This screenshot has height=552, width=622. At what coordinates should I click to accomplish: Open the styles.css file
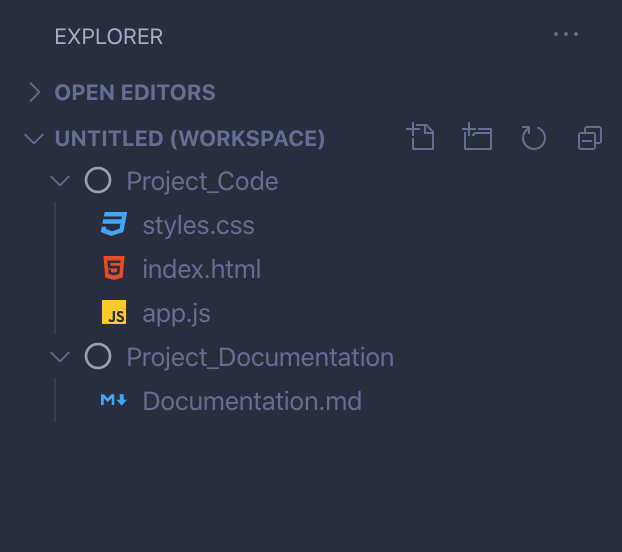(x=198, y=225)
